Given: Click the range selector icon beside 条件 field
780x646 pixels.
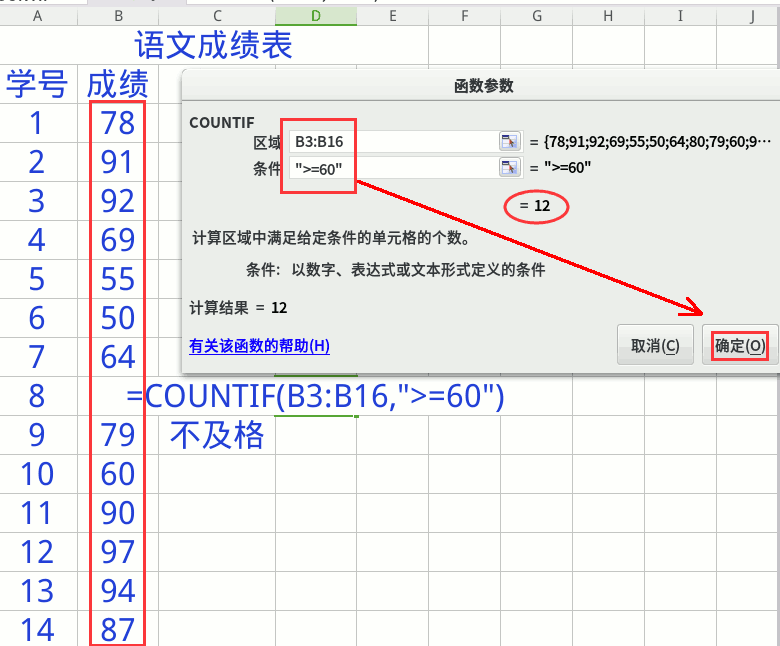Looking at the screenshot, I should tap(510, 167).
